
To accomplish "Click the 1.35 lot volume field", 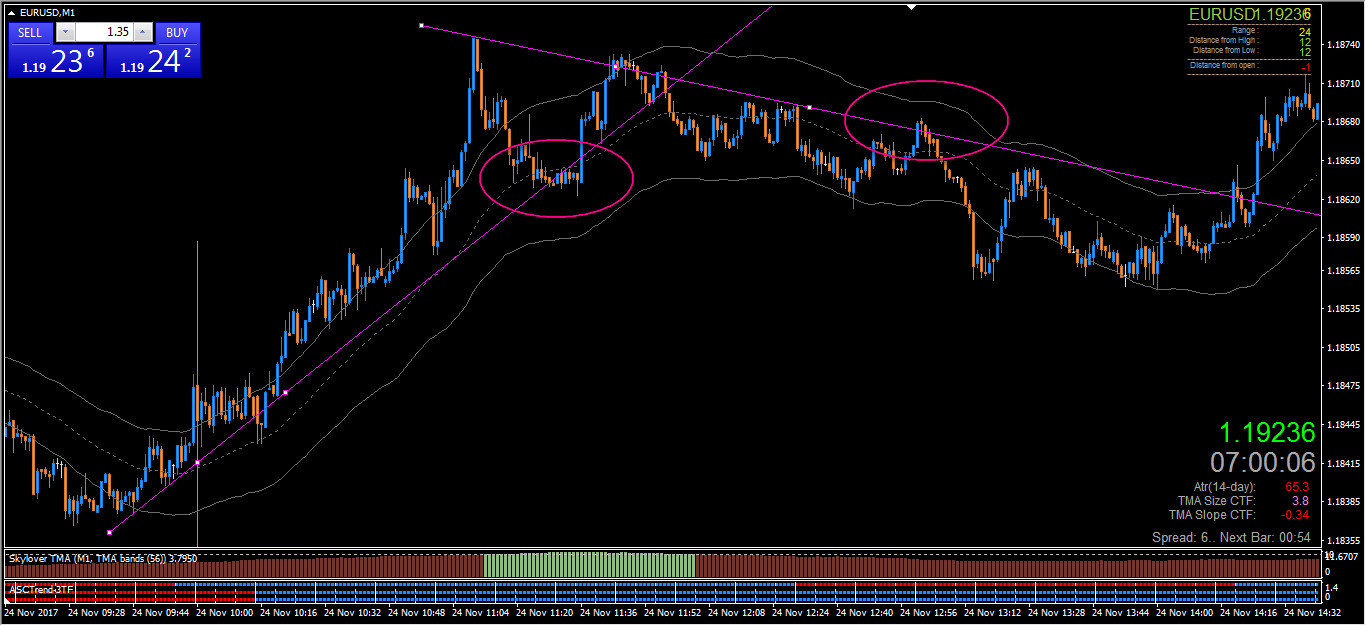I will (104, 32).
